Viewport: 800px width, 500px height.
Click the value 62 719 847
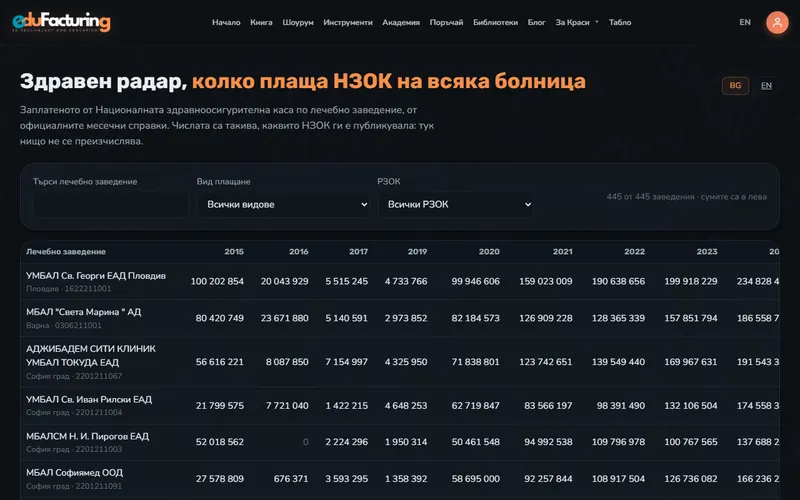[x=476, y=406]
